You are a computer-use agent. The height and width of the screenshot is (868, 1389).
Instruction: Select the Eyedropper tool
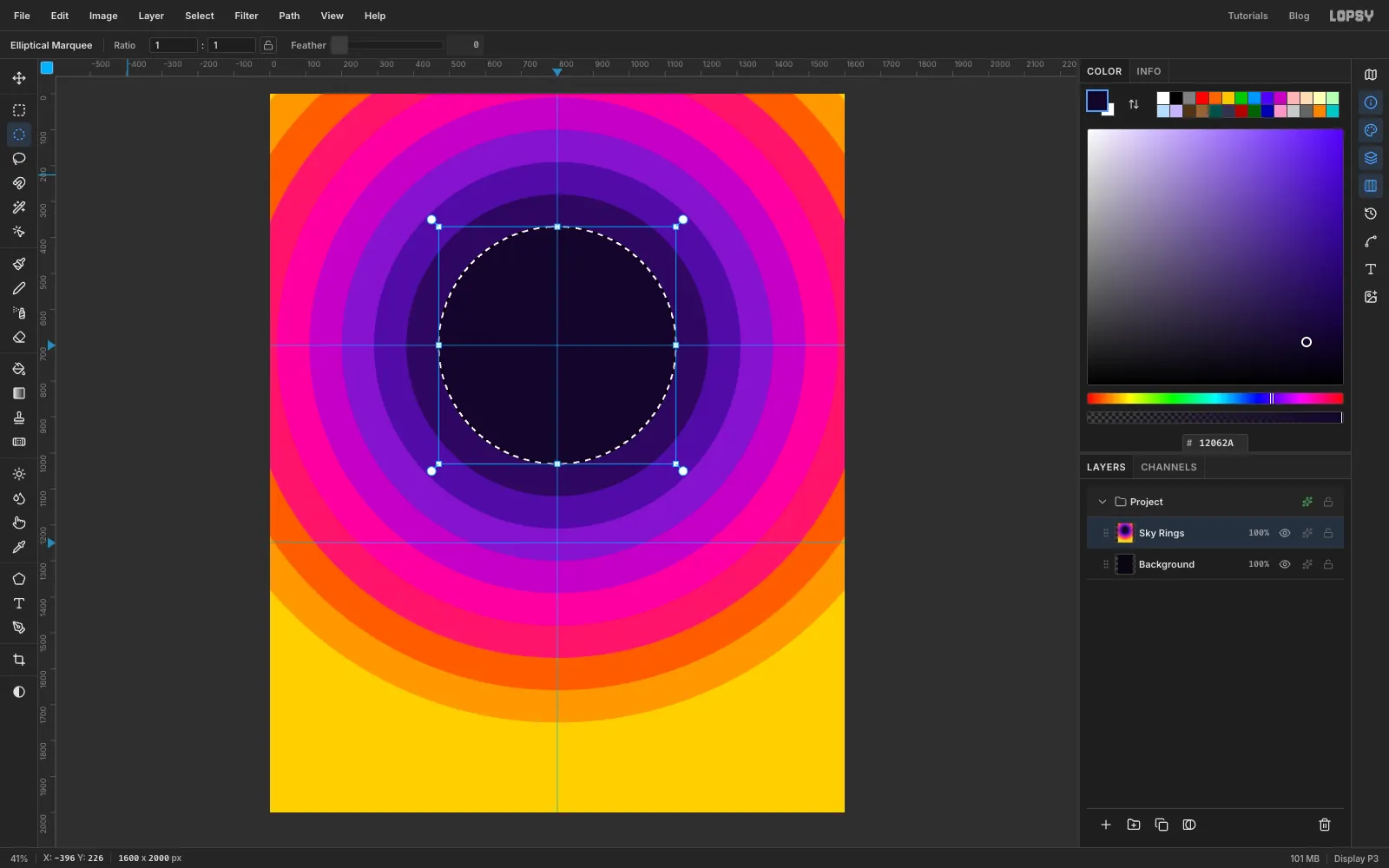point(19,547)
